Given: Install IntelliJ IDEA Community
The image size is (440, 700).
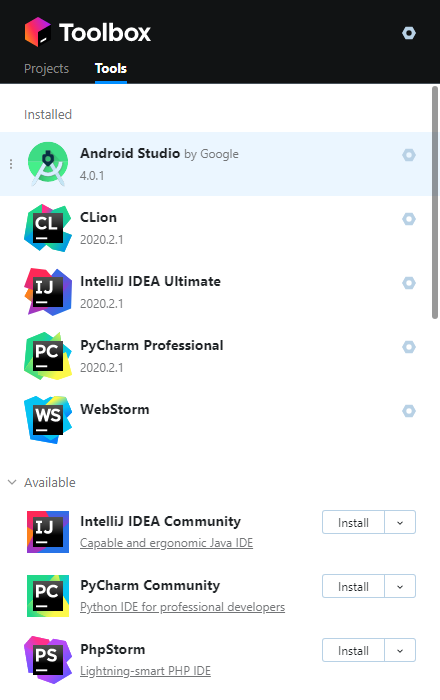Looking at the screenshot, I should 353,522.
